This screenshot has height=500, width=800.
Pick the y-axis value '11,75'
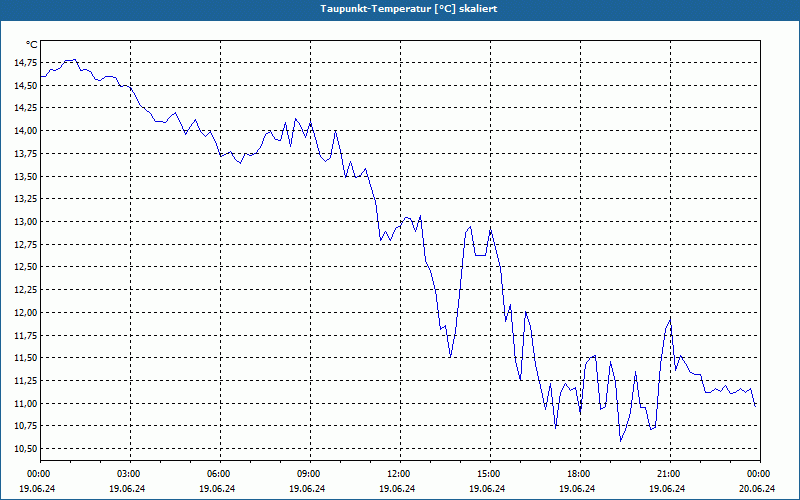click(26, 336)
